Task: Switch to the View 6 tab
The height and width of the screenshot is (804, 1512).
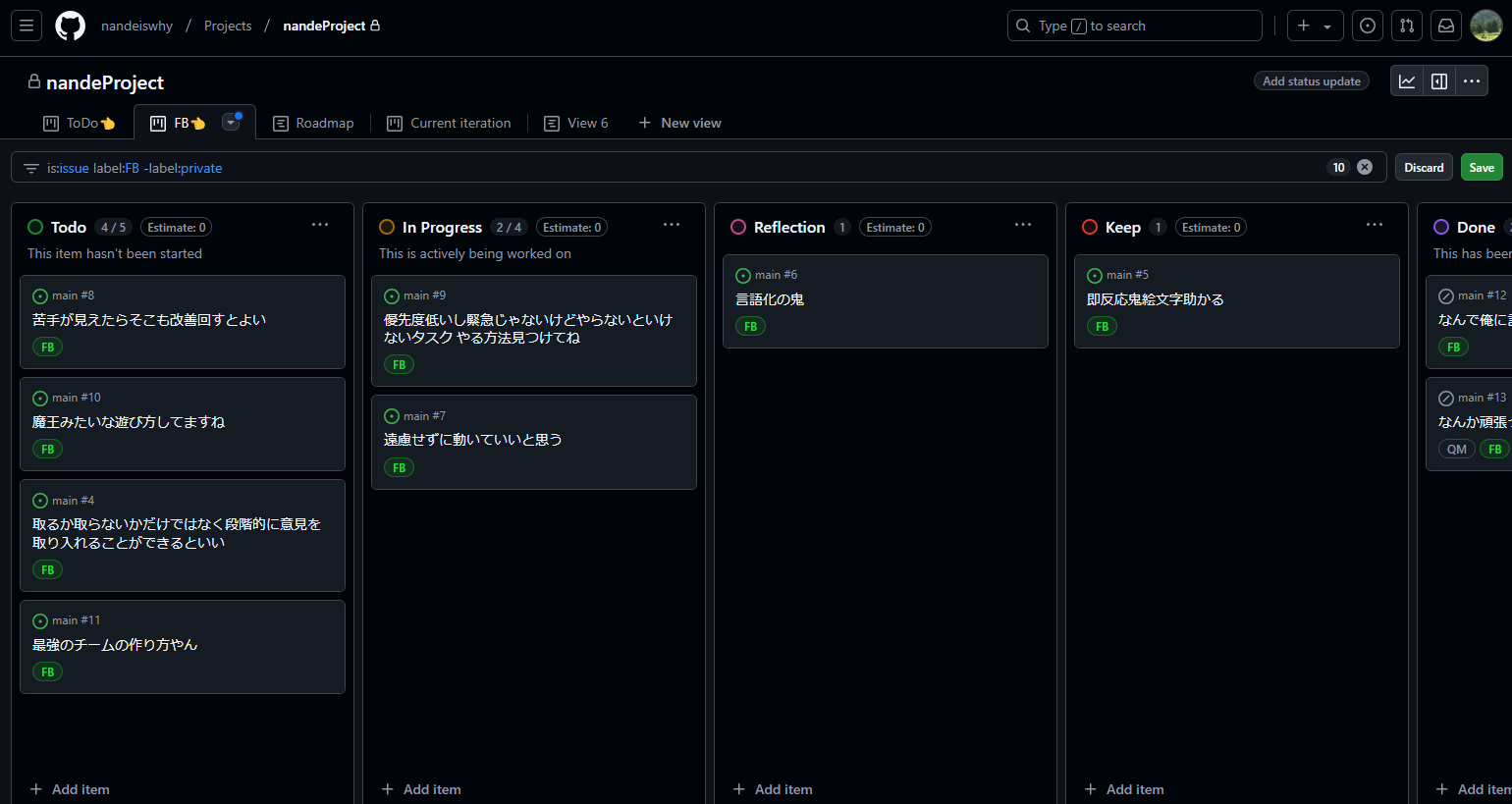Action: [576, 123]
